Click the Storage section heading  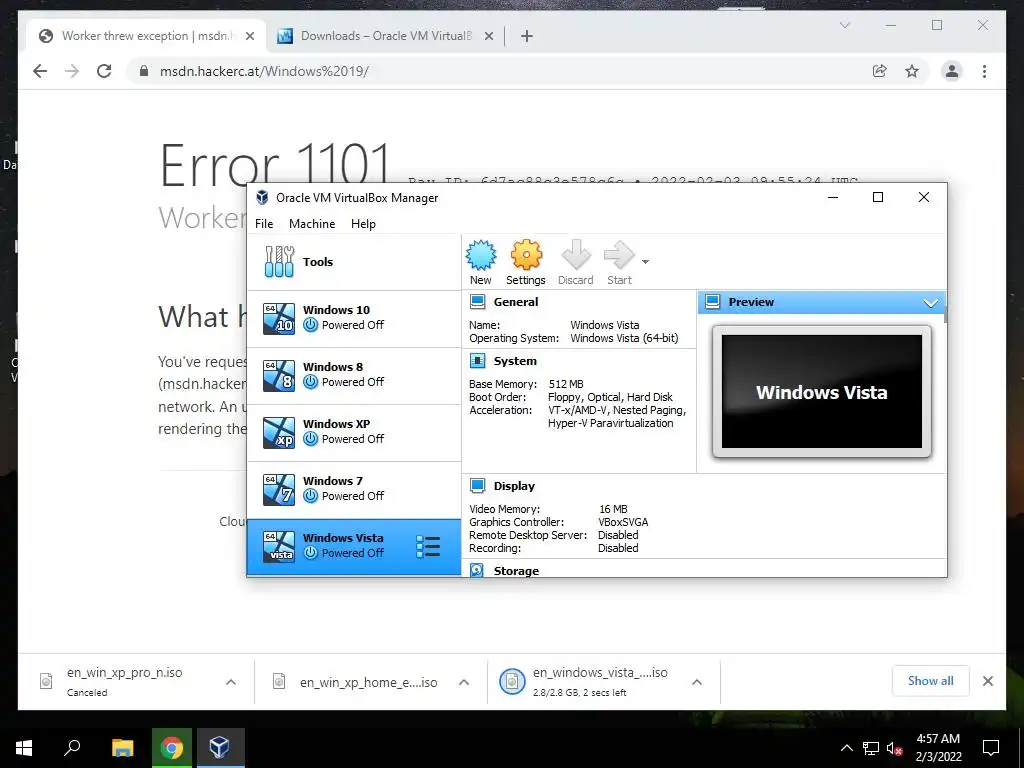(x=516, y=571)
